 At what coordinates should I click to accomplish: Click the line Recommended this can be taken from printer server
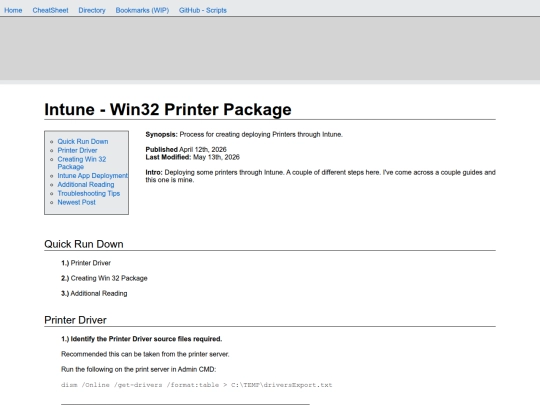145,354
